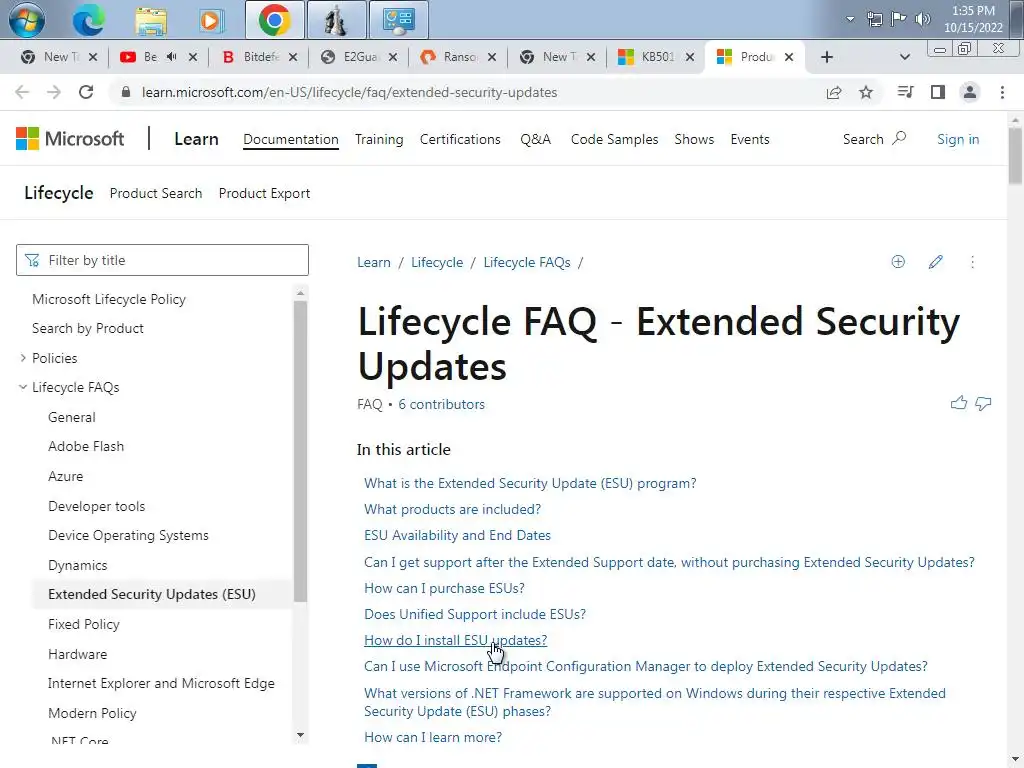The image size is (1024, 768).
Task: Click the address bar URL
Action: pos(349,92)
